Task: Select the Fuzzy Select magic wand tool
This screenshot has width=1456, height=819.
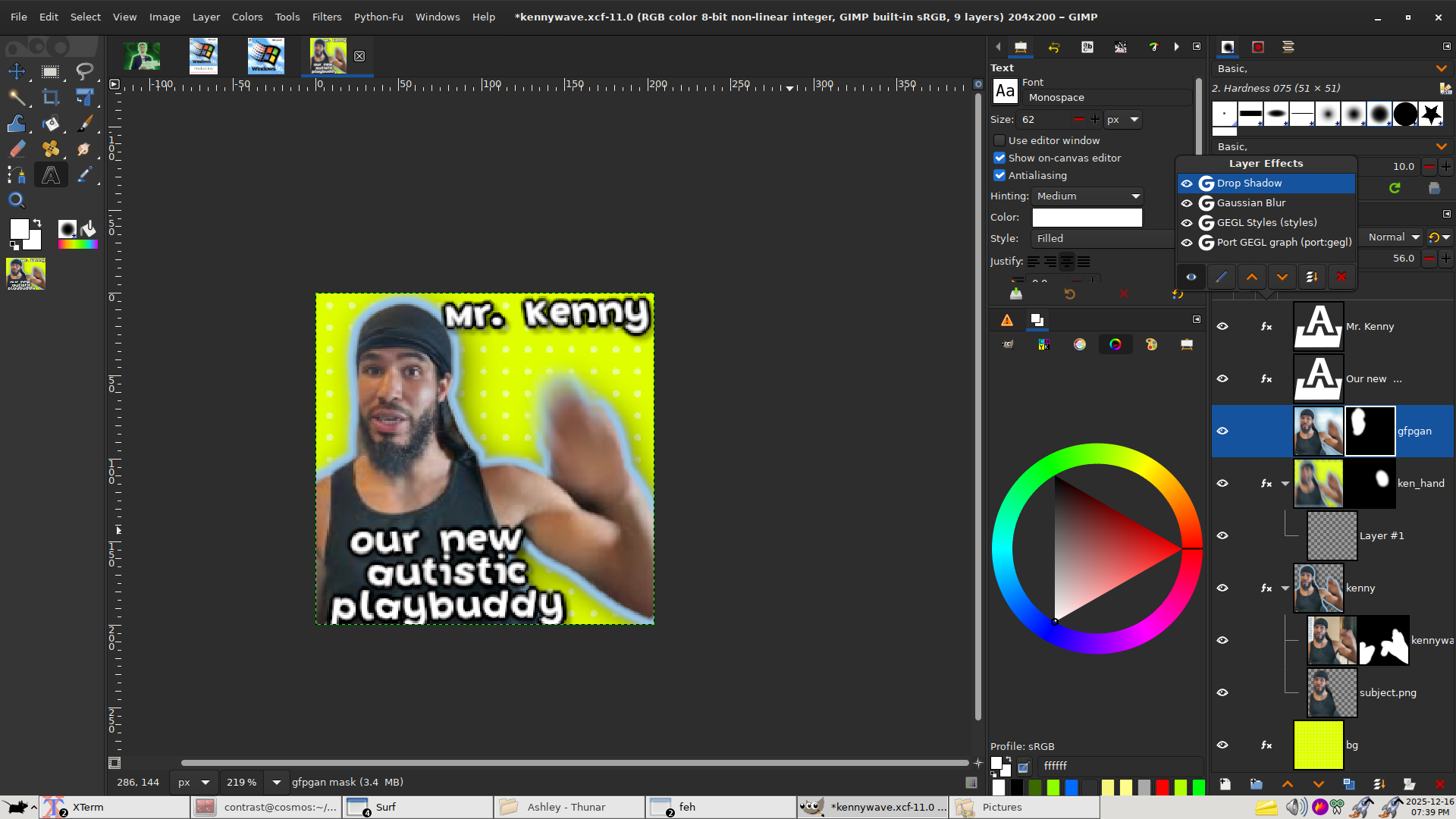Action: [x=17, y=97]
